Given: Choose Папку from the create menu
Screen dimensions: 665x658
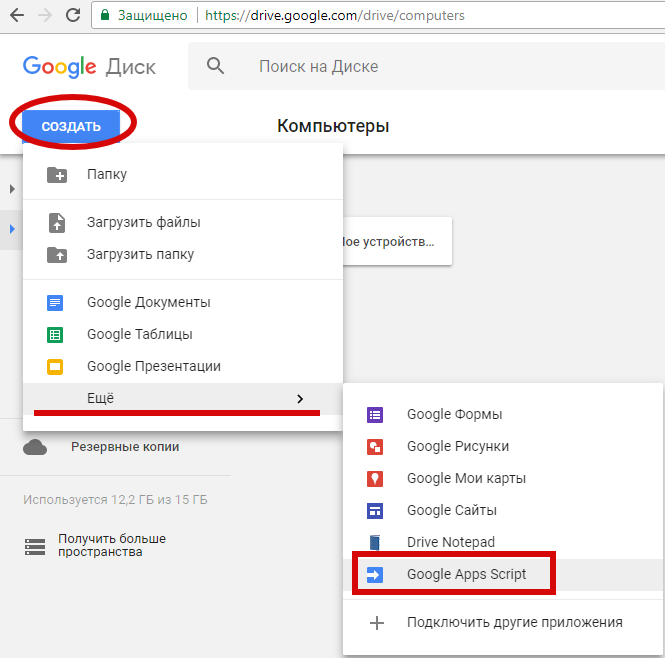Looking at the screenshot, I should 183,174.
